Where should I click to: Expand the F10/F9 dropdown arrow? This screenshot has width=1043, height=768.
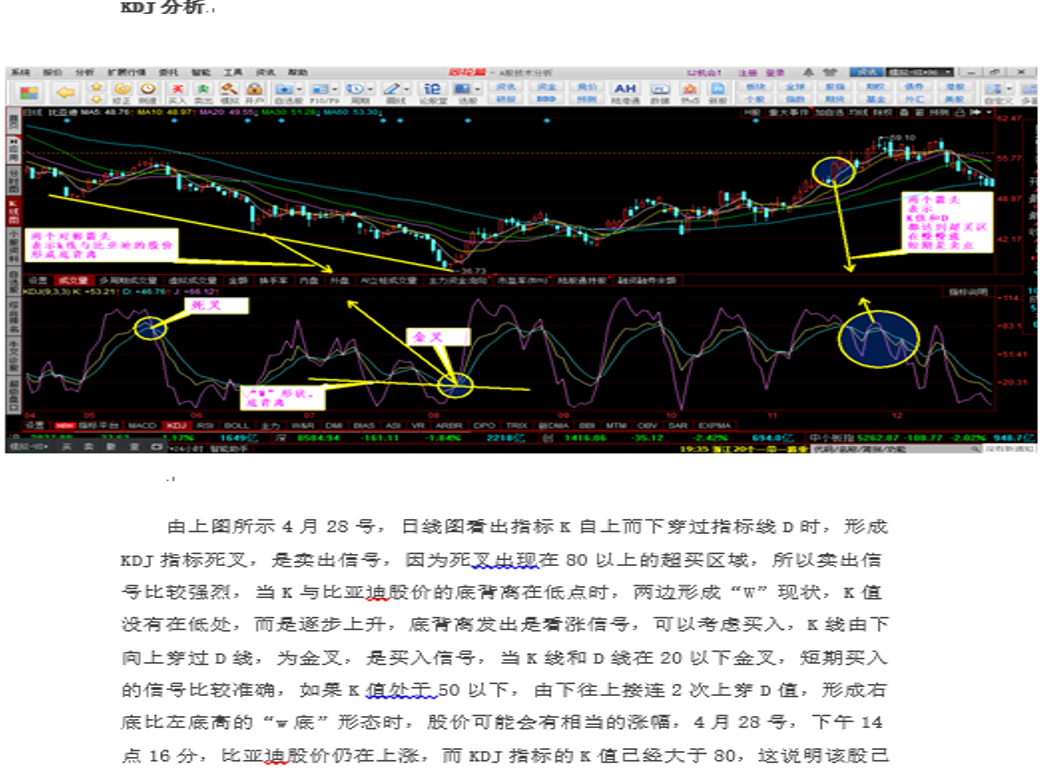coord(335,89)
